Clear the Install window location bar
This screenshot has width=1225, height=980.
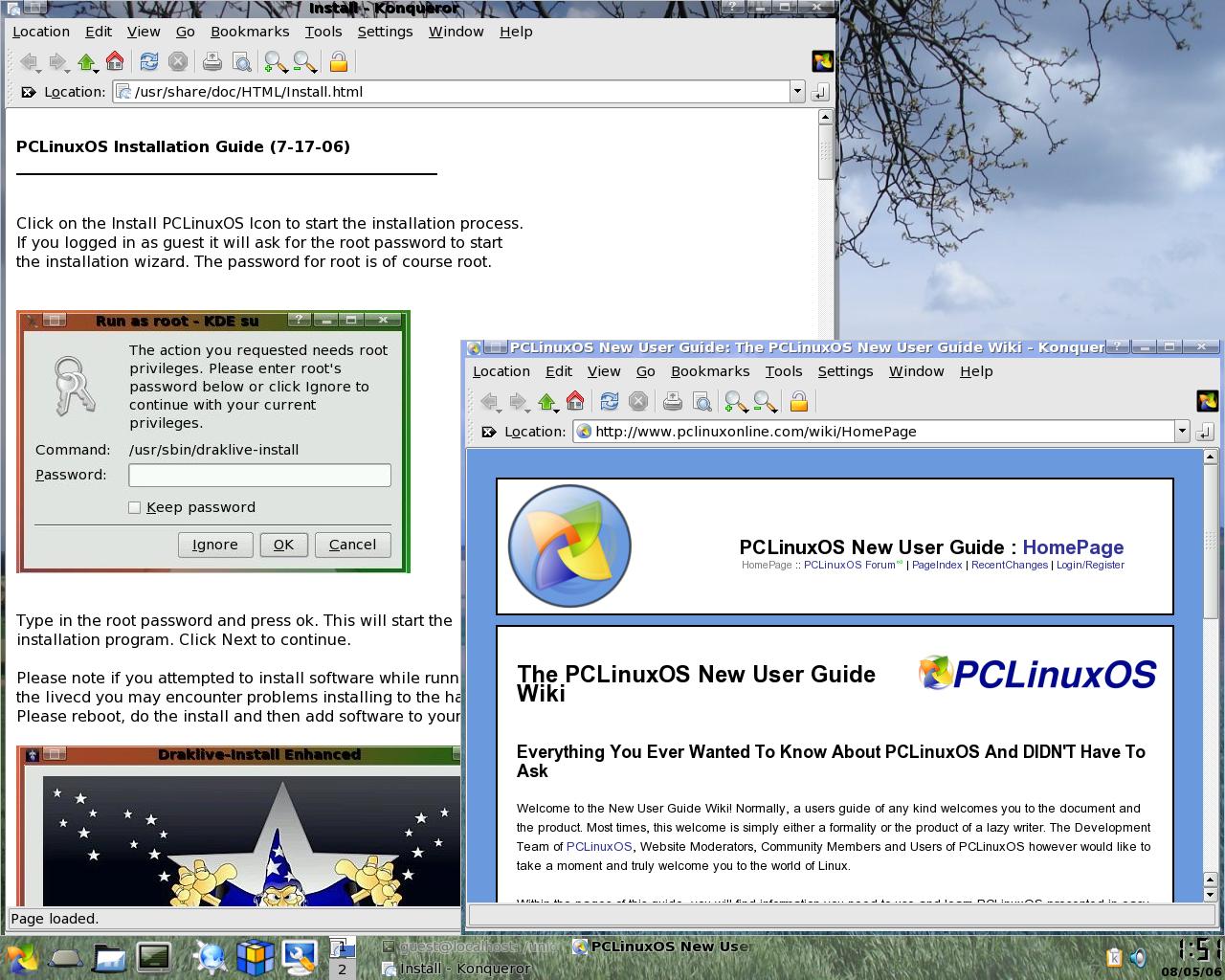28,92
